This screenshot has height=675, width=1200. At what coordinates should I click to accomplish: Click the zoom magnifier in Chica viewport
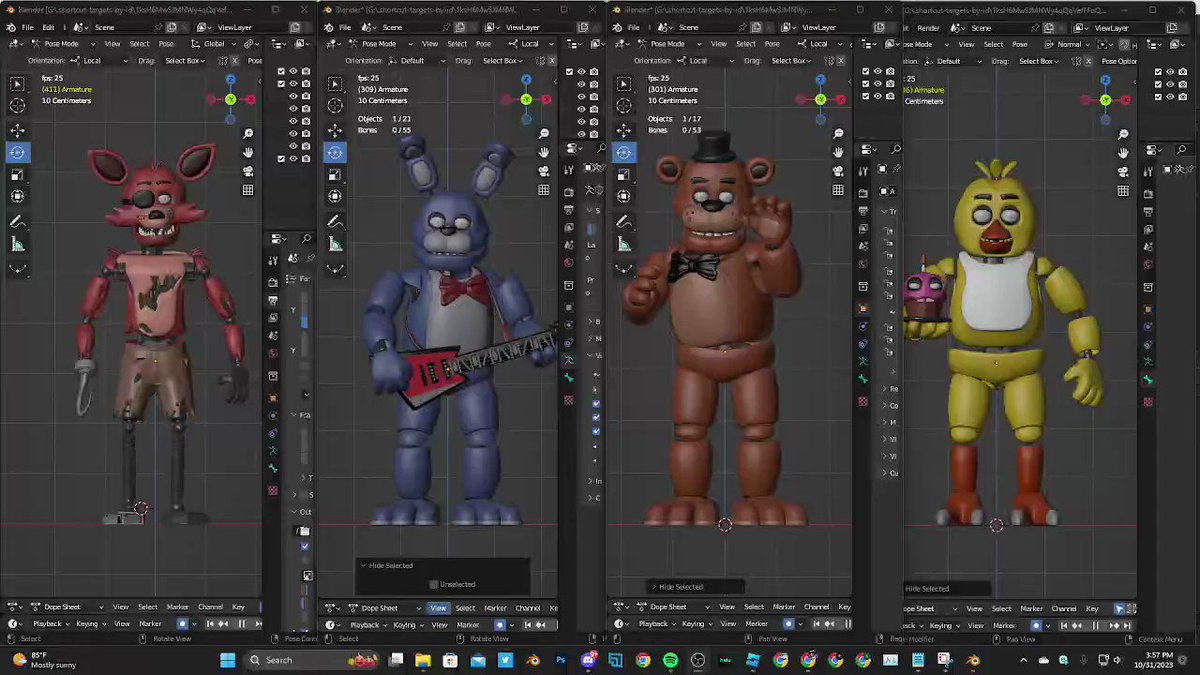click(x=1123, y=134)
